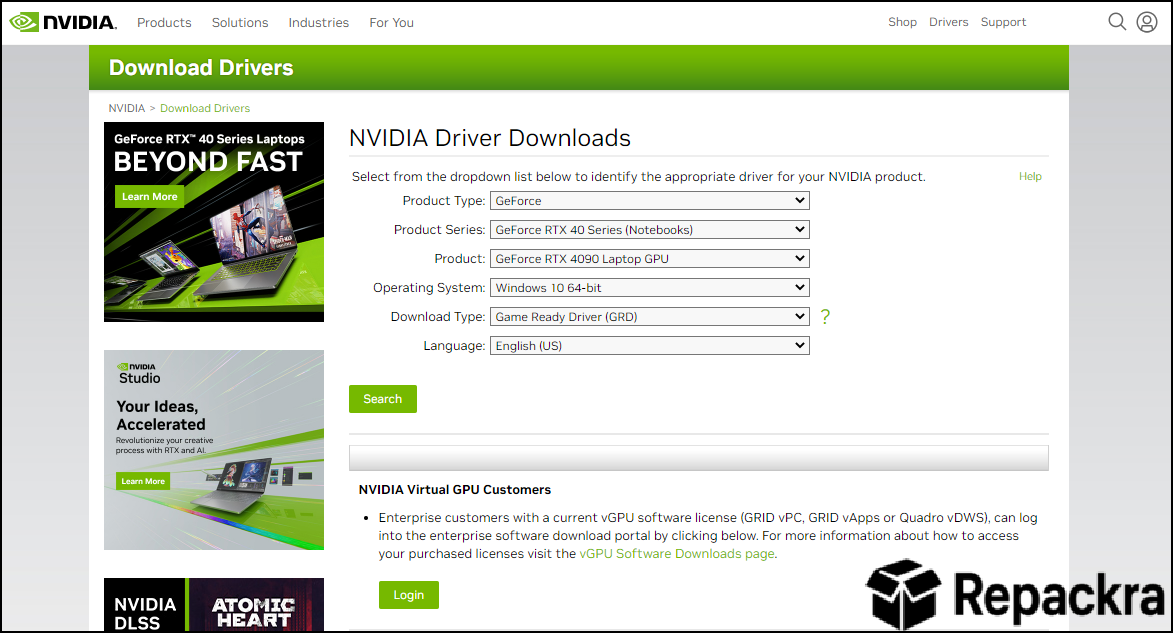
Task: Click Learn More on NVIDIA Studio banner
Action: click(143, 481)
